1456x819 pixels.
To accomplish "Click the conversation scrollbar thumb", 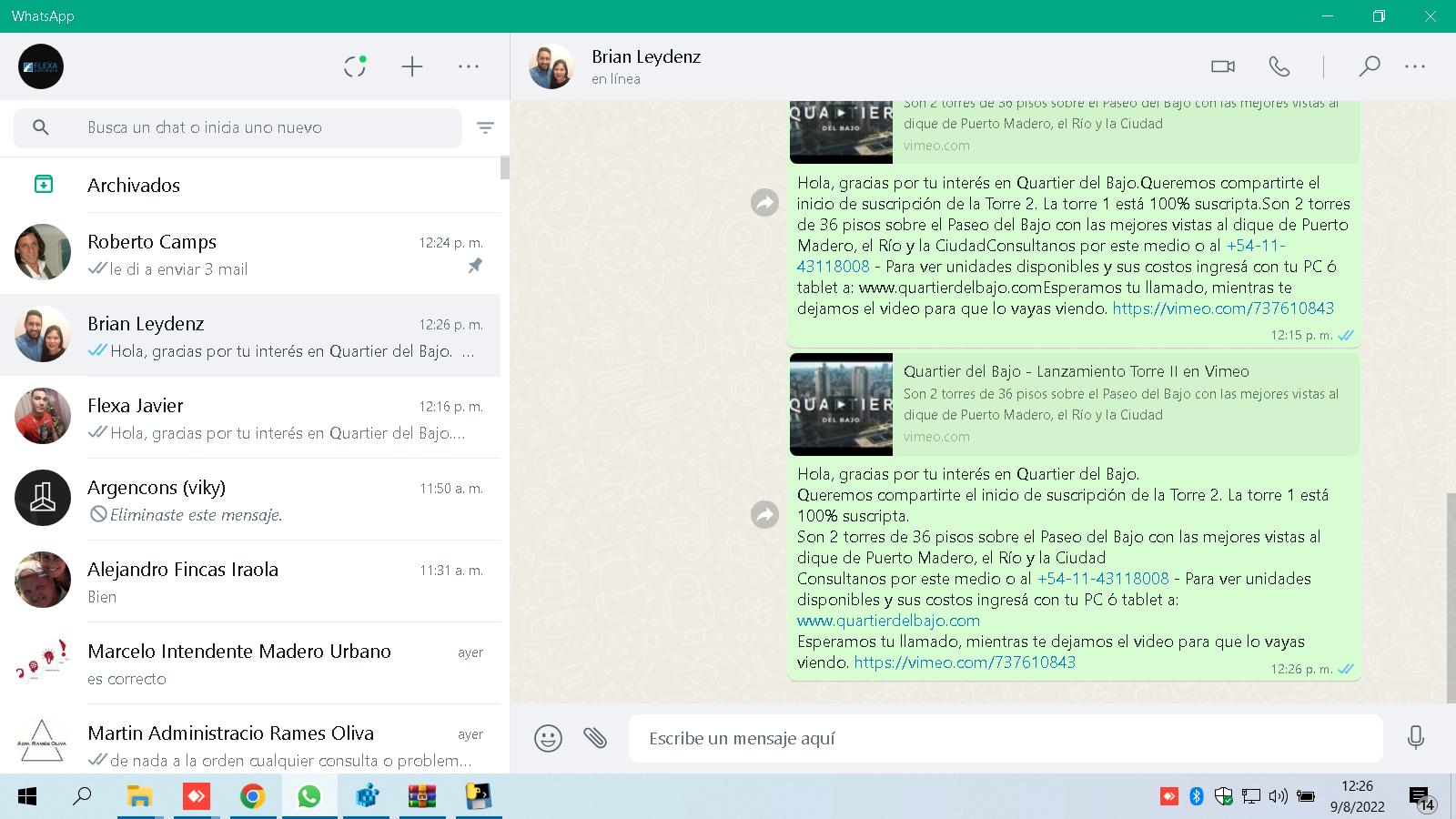I will pyautogui.click(x=1451, y=598).
